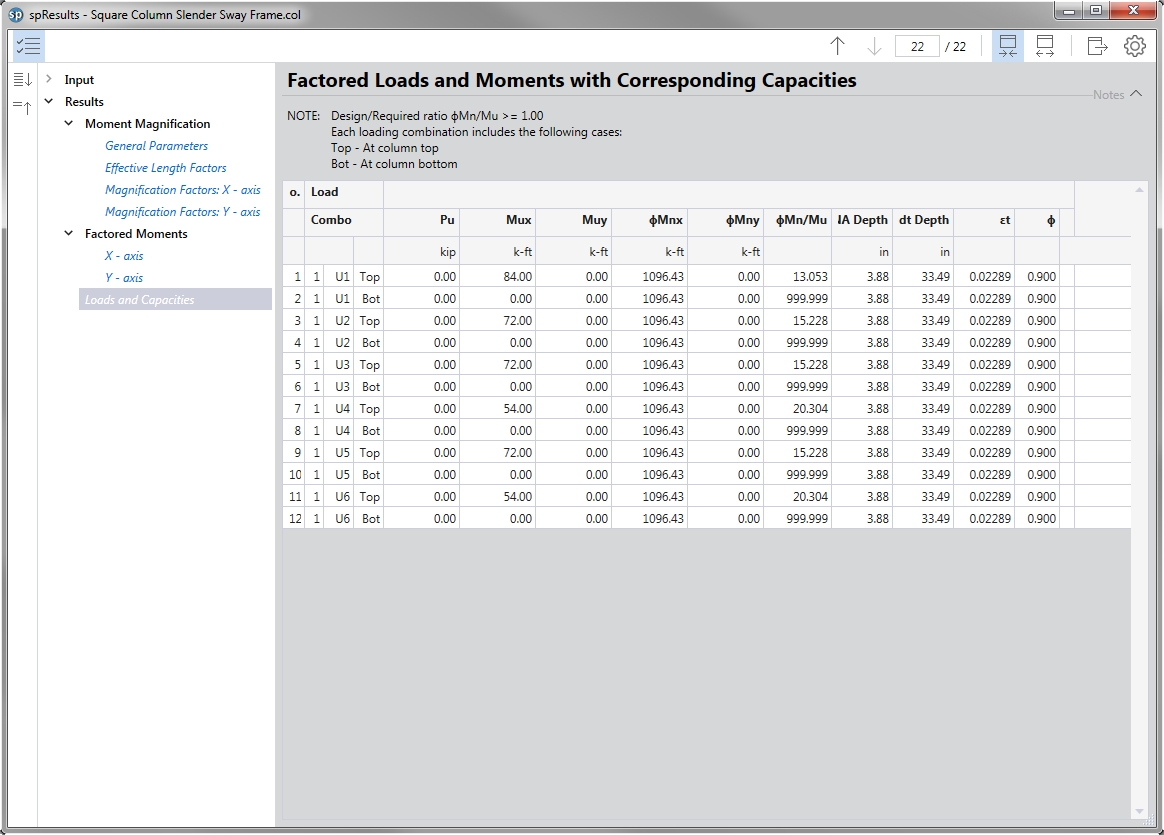Click the page number input field

click(916, 46)
